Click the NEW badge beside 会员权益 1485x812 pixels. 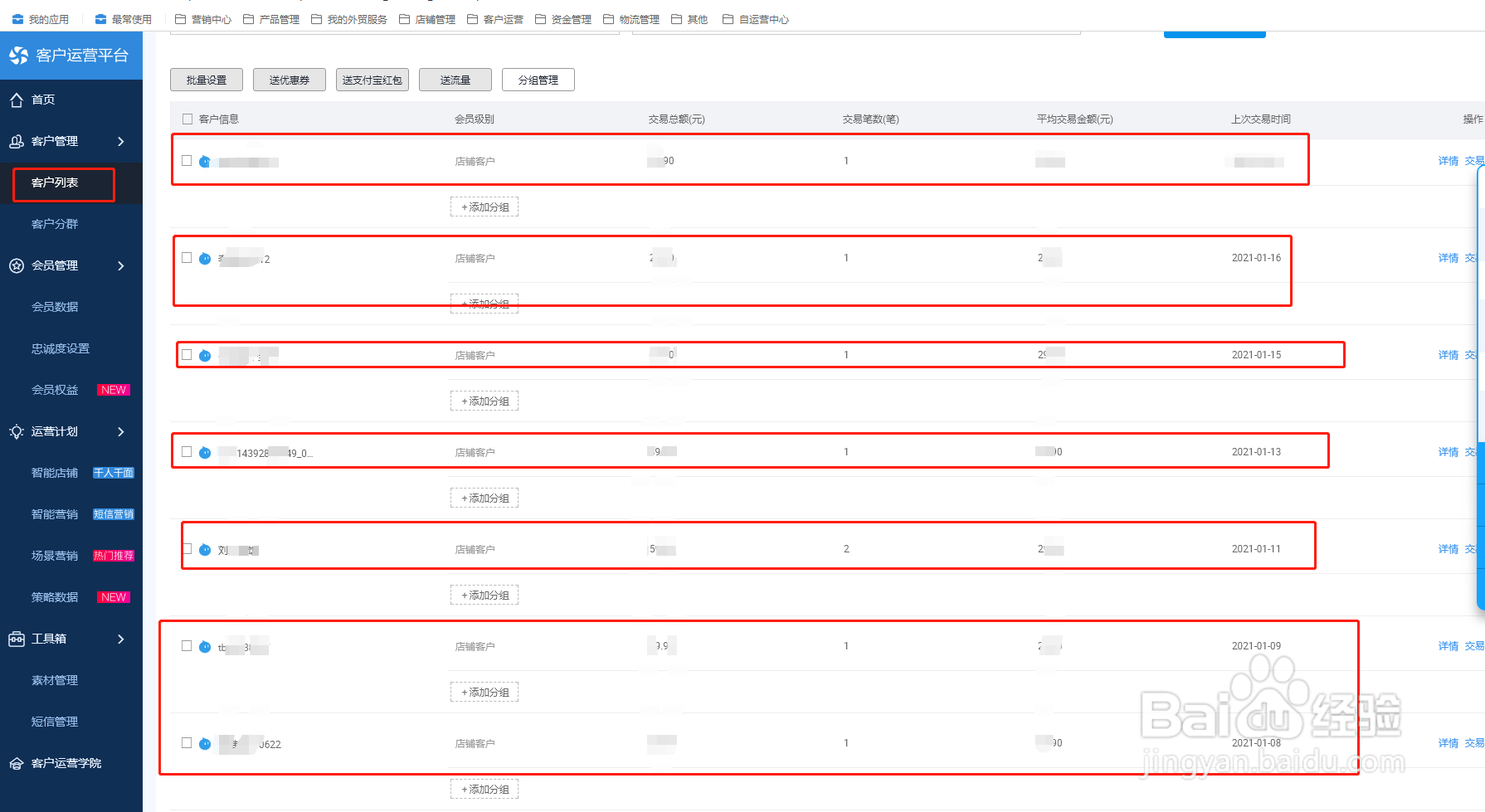click(114, 390)
